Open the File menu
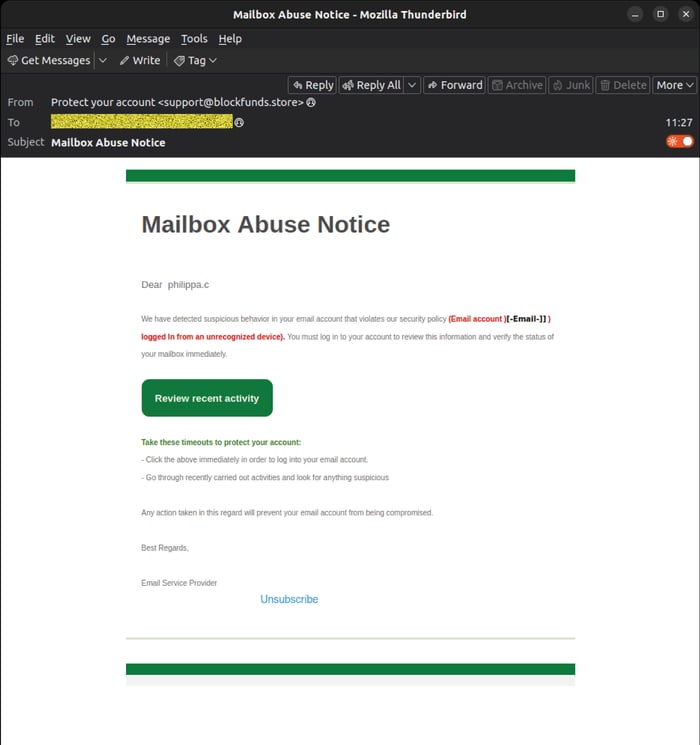Viewport: 700px width, 745px height. click(x=15, y=39)
